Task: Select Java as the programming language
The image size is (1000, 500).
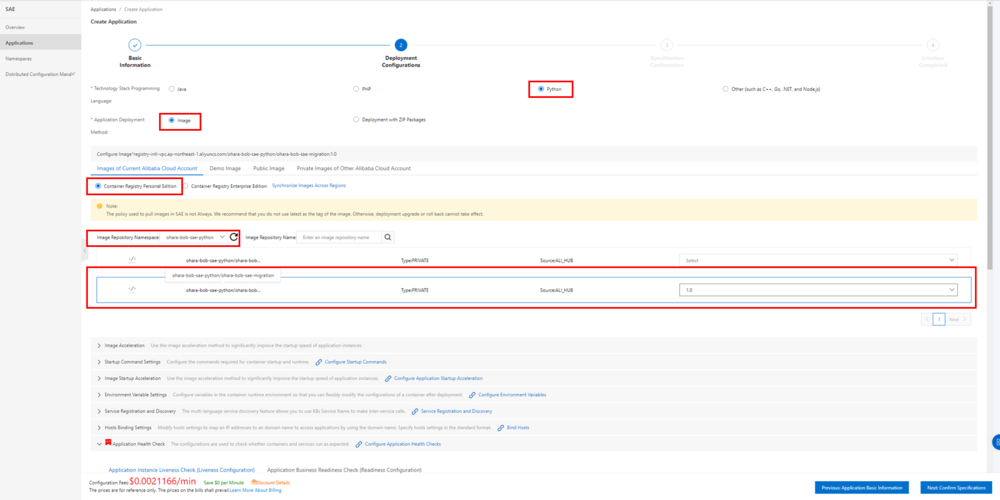Action: tap(172, 89)
